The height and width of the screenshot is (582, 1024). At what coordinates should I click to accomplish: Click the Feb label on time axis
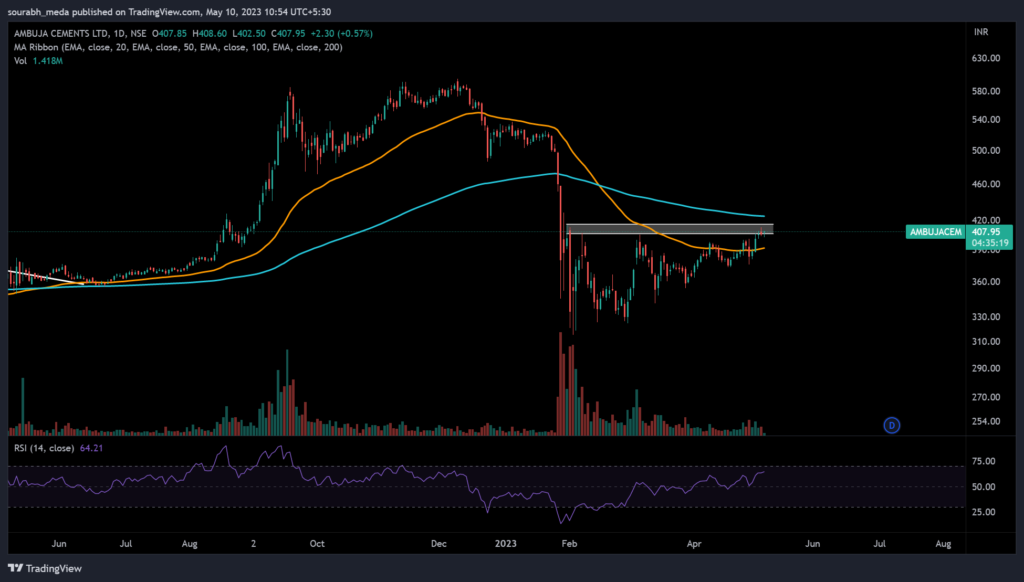[x=569, y=543]
